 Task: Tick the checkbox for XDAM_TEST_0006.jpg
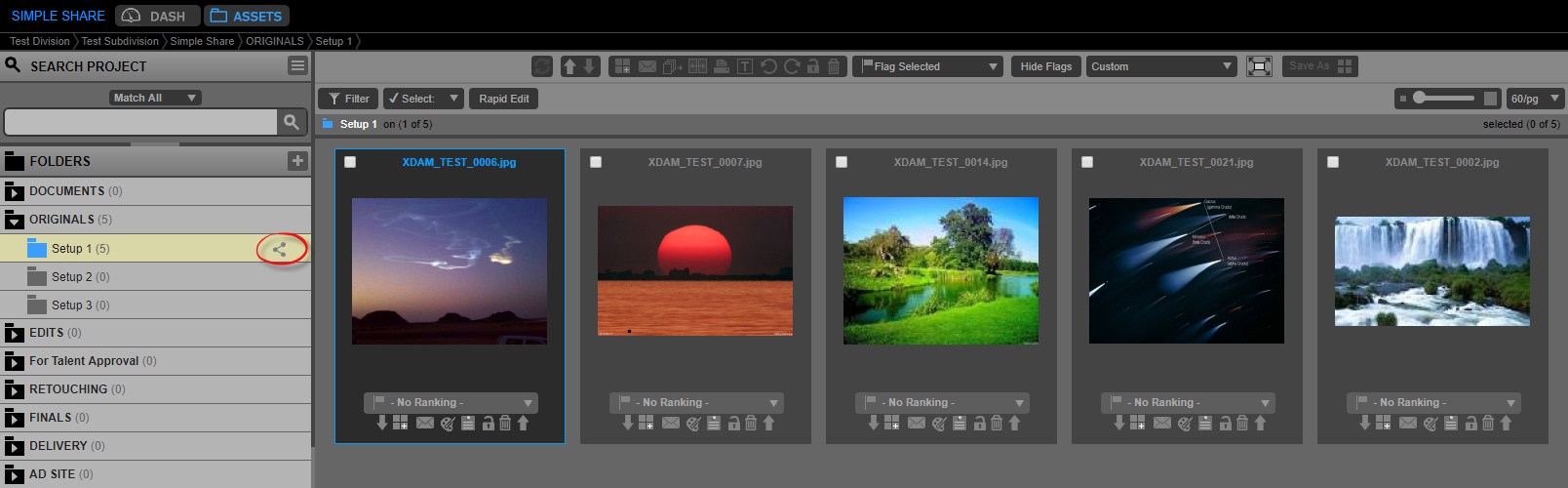click(350, 162)
